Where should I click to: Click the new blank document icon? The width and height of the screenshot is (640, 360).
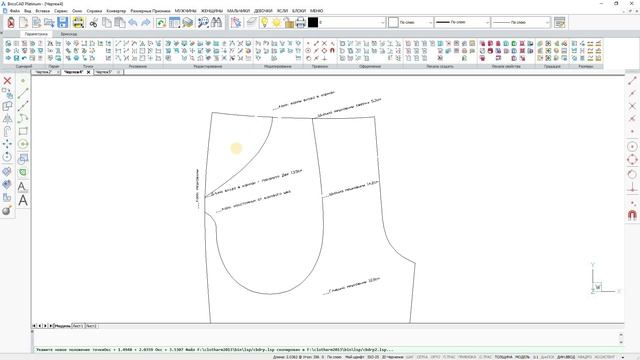pos(24,22)
